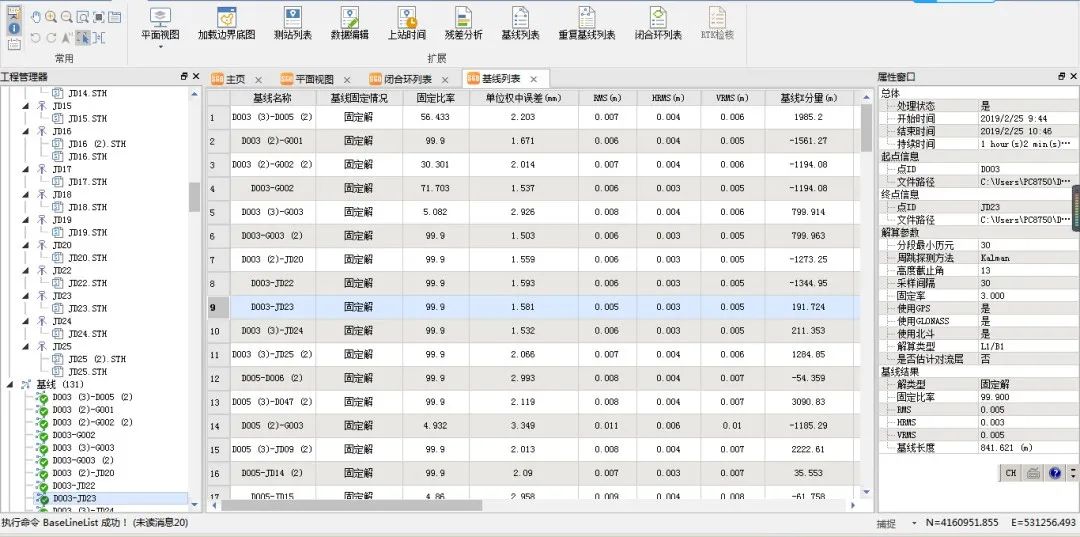
Task: Select JD16 (2).STH file in tree
Action: [x=96, y=144]
